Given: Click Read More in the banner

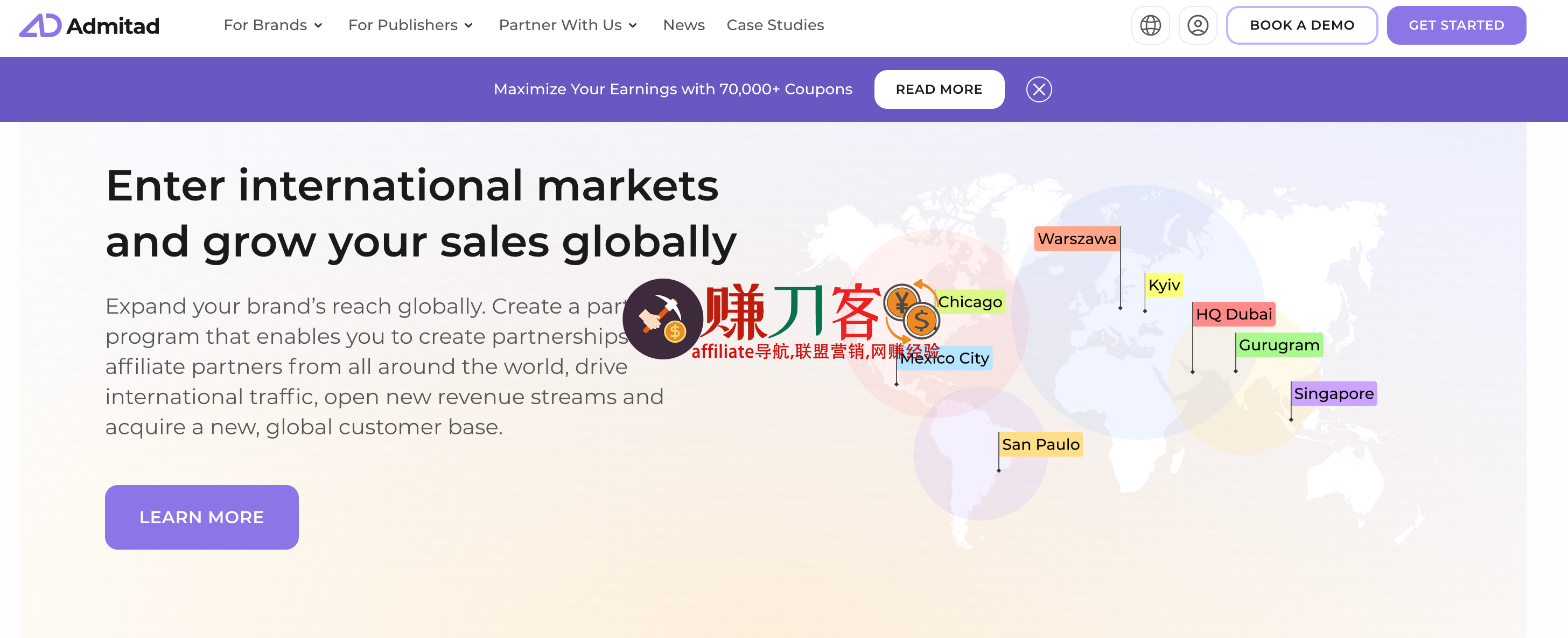Looking at the screenshot, I should [x=939, y=89].
